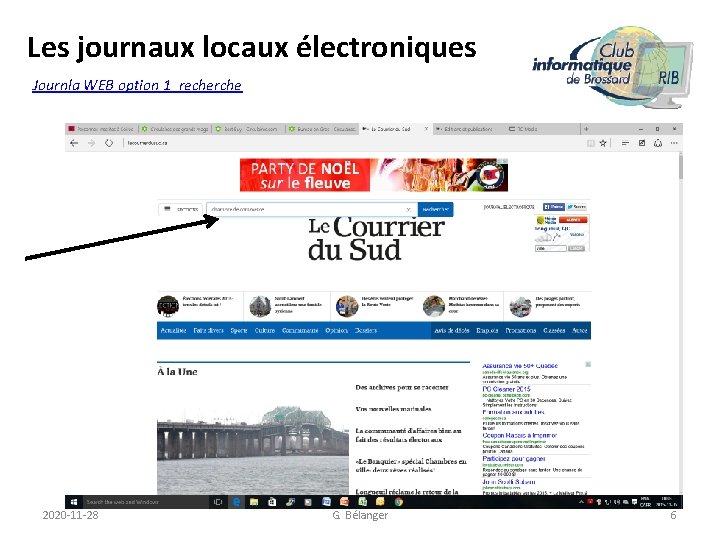Open Excel from the taskbar

362,502
